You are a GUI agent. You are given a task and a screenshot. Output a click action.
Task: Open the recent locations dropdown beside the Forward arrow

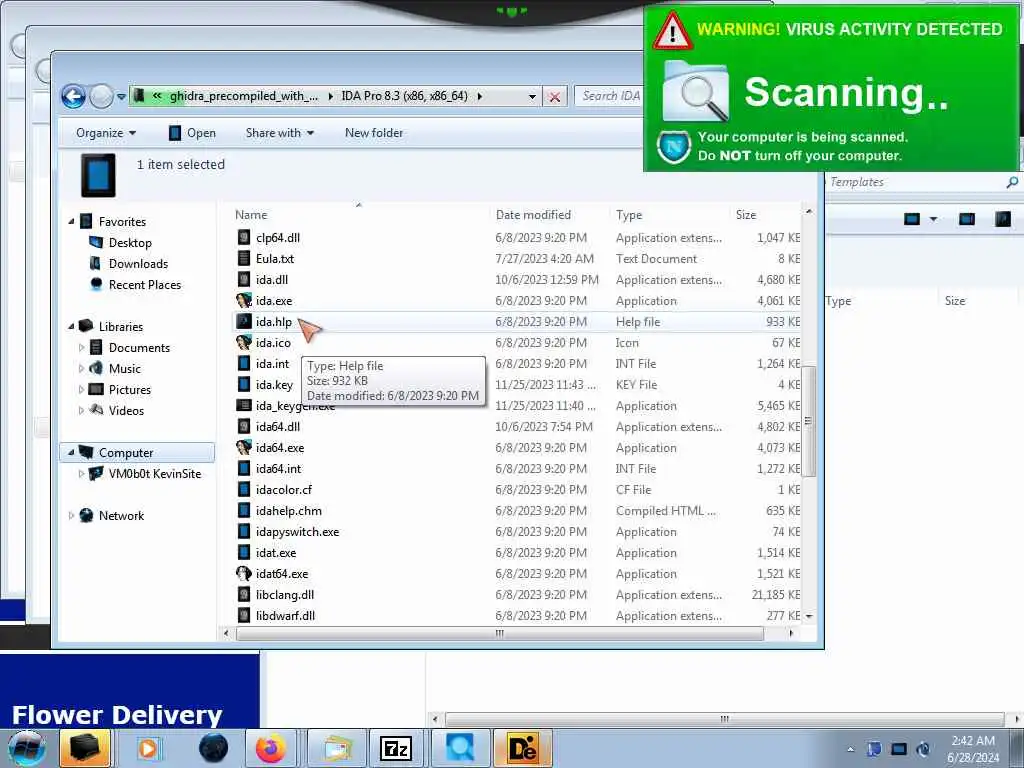click(121, 97)
